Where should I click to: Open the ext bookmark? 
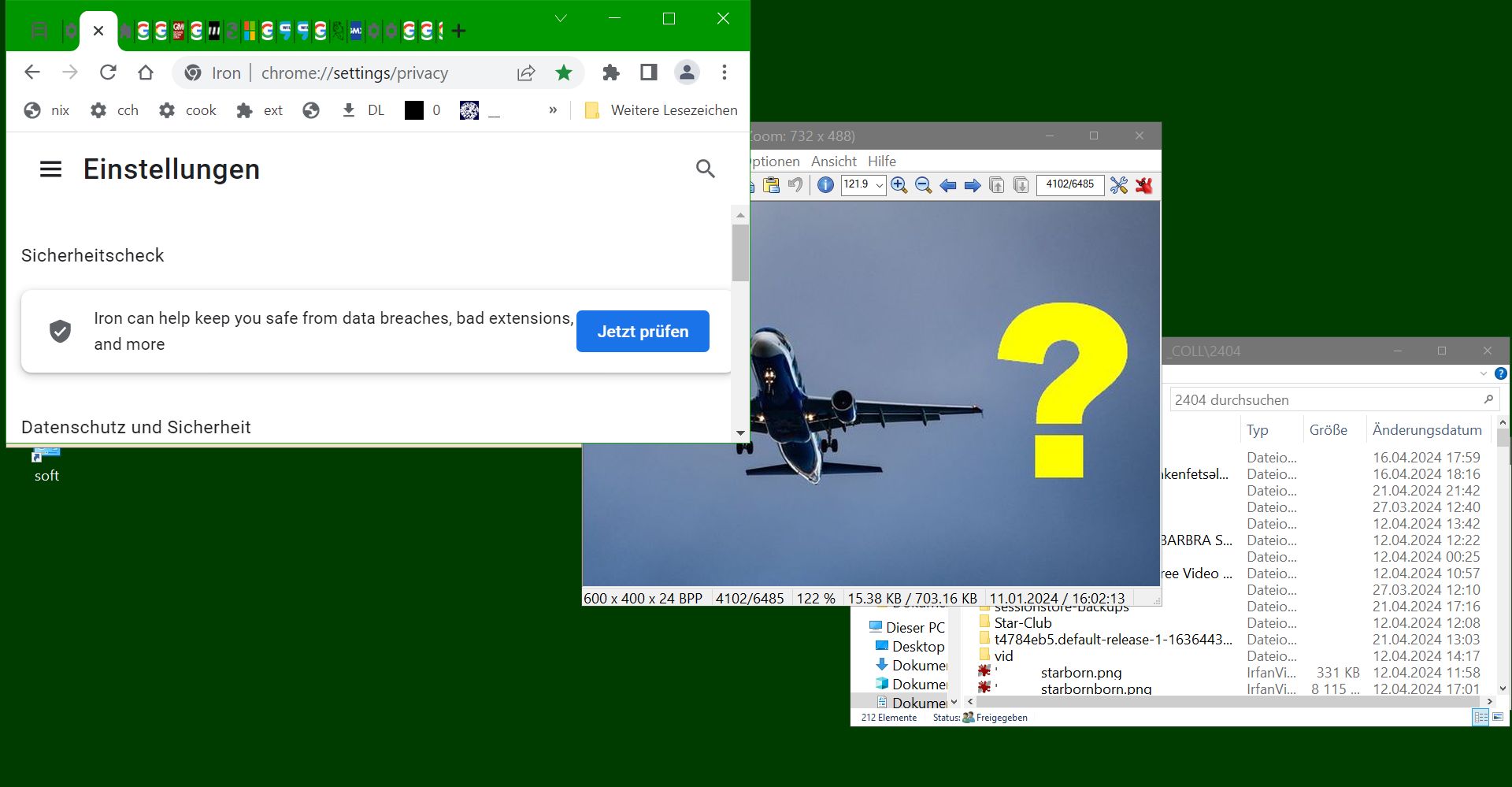point(260,110)
